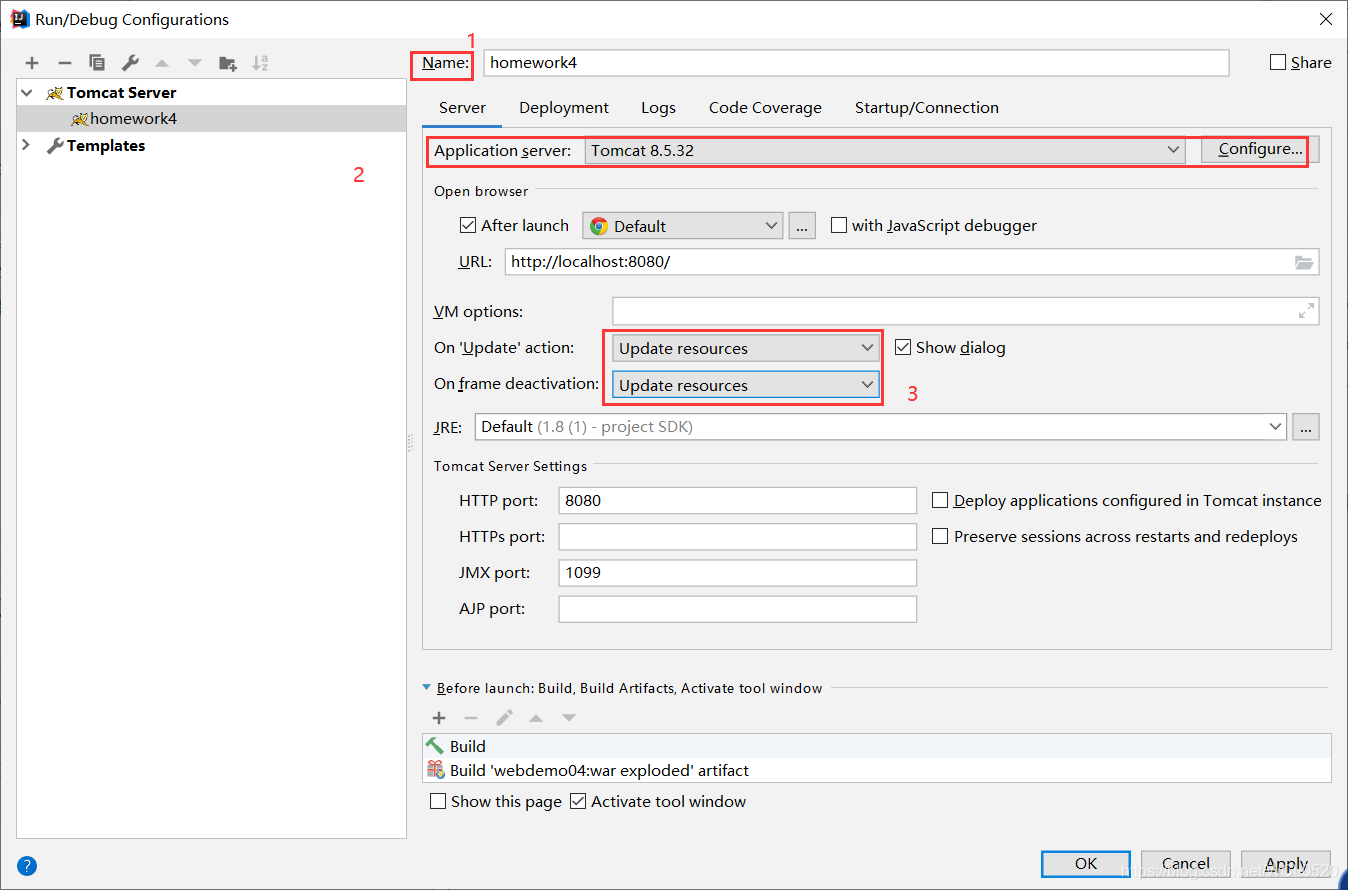The width and height of the screenshot is (1348, 890).
Task: Click the Tomcat Server group icon
Action: 55,93
